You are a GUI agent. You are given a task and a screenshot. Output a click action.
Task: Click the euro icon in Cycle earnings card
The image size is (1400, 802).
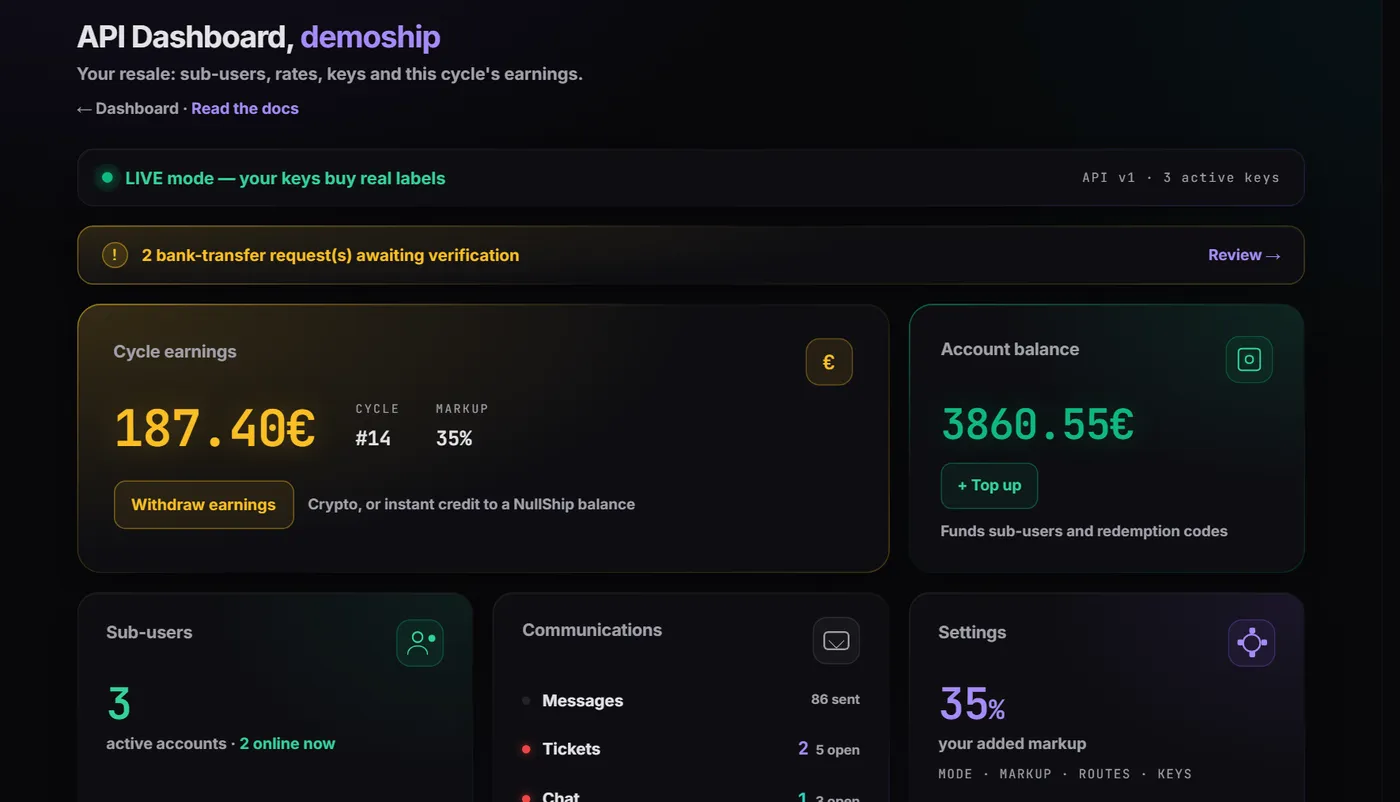829,362
